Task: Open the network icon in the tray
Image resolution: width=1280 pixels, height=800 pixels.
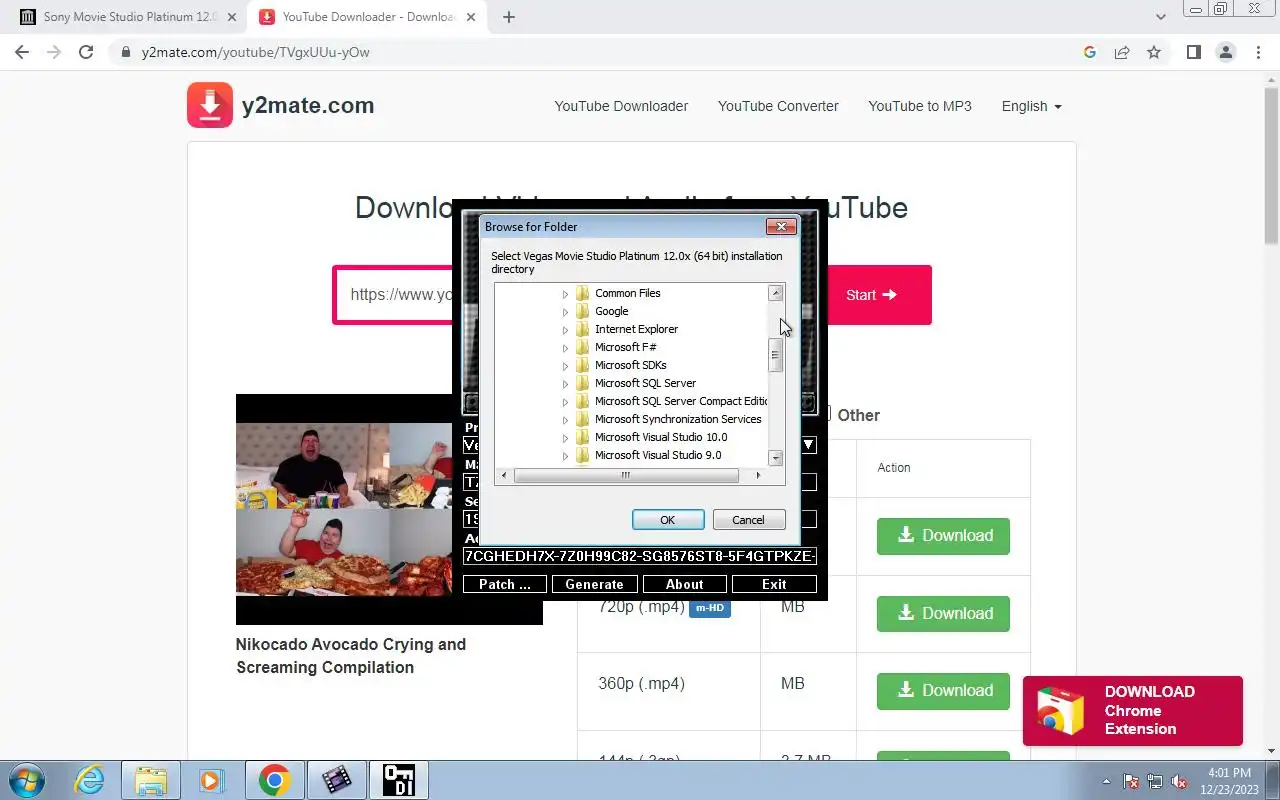Action: 1155,781
